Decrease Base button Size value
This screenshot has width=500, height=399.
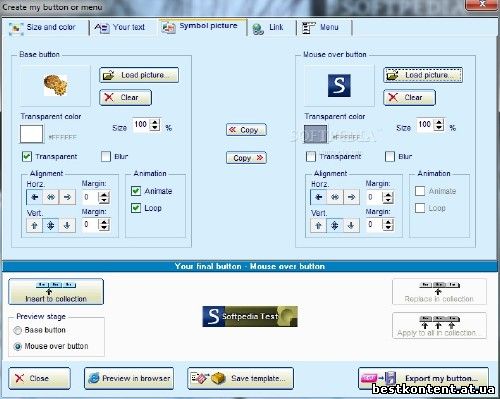(x=155, y=128)
